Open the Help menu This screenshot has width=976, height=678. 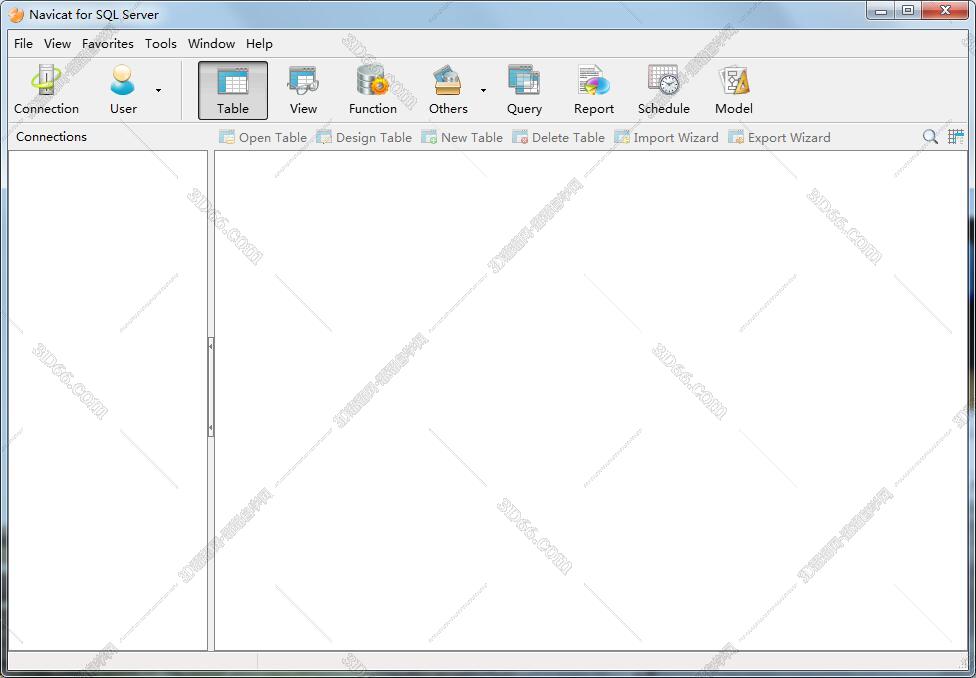(259, 44)
